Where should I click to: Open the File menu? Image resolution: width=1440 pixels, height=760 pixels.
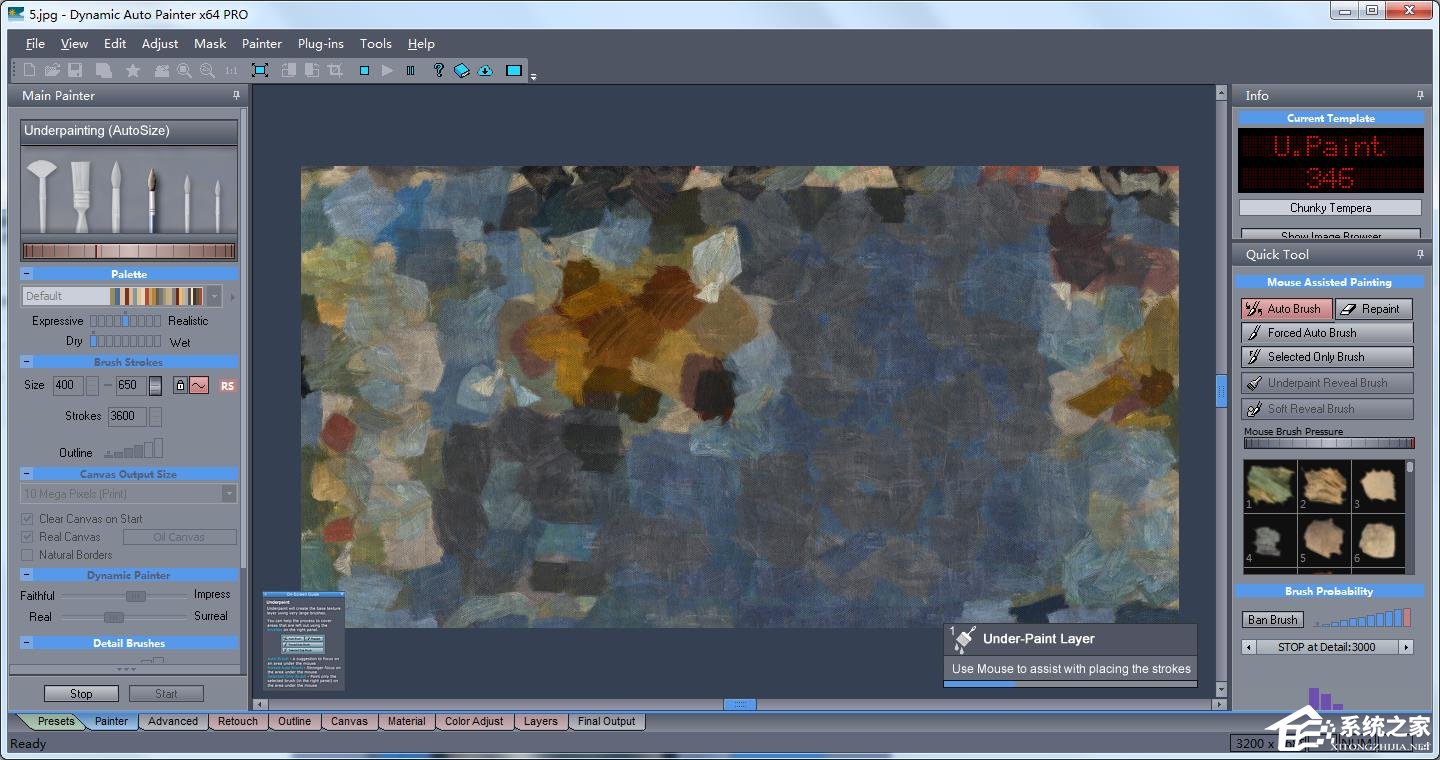pos(35,43)
